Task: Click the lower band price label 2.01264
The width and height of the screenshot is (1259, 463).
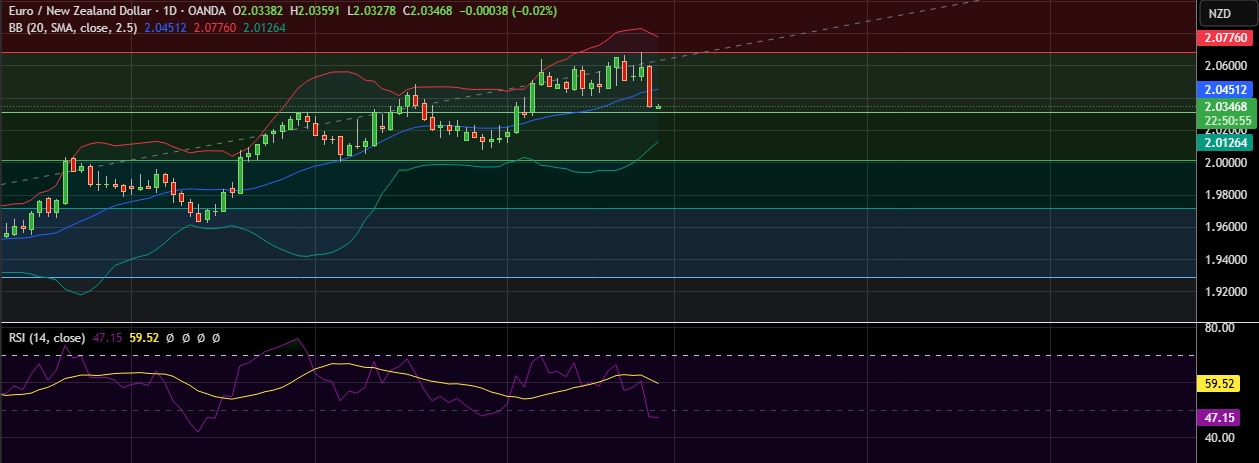Action: click(1227, 143)
